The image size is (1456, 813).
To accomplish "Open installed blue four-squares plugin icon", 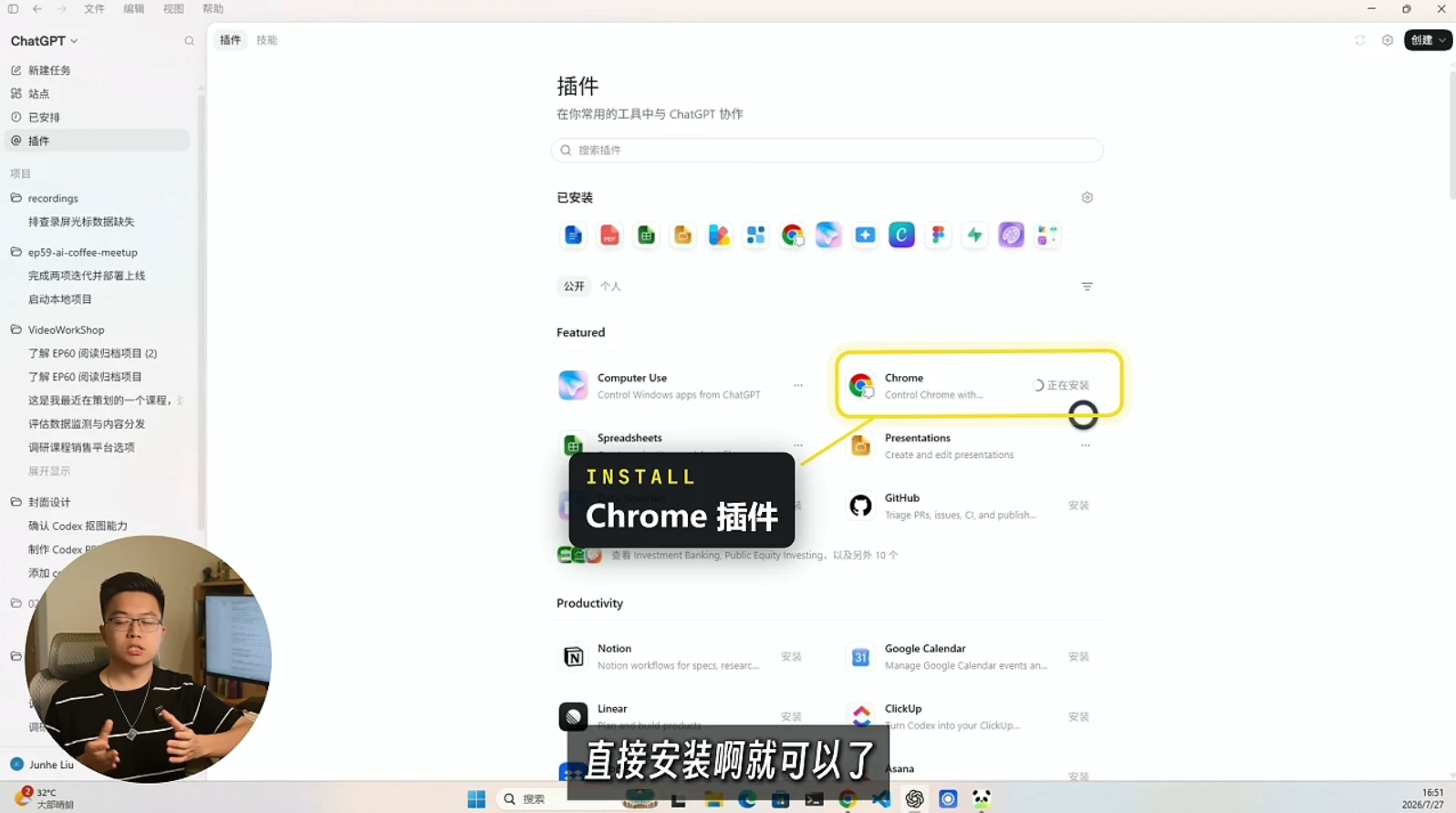I will (x=755, y=235).
